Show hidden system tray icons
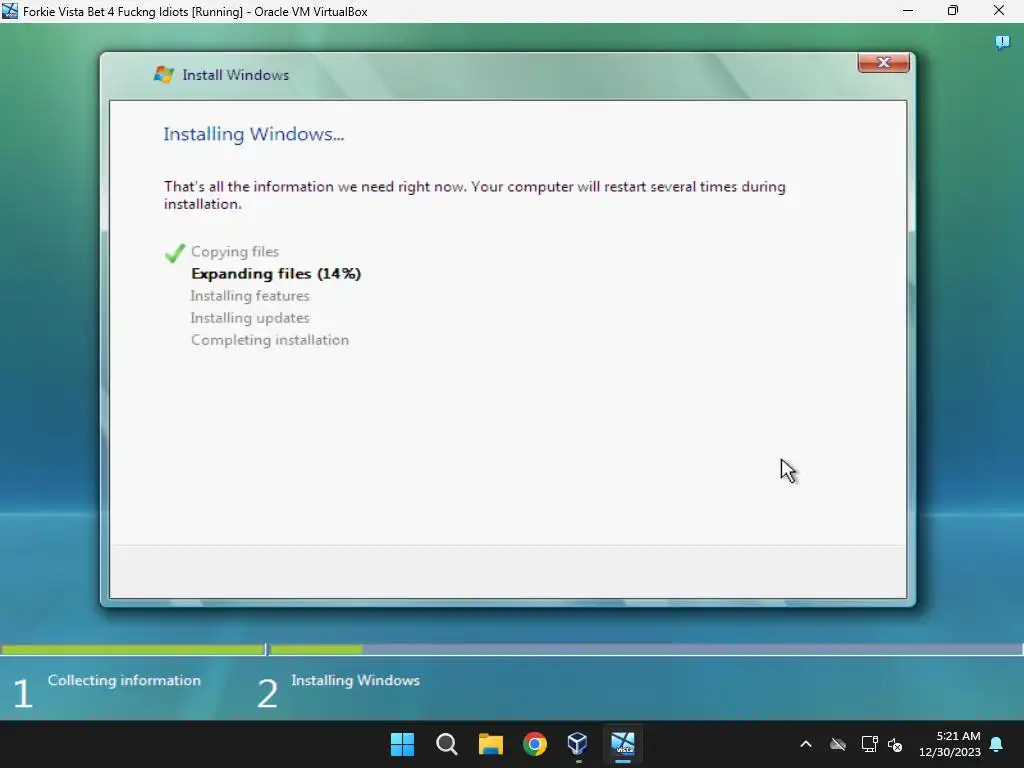This screenshot has width=1024, height=768. pos(806,744)
